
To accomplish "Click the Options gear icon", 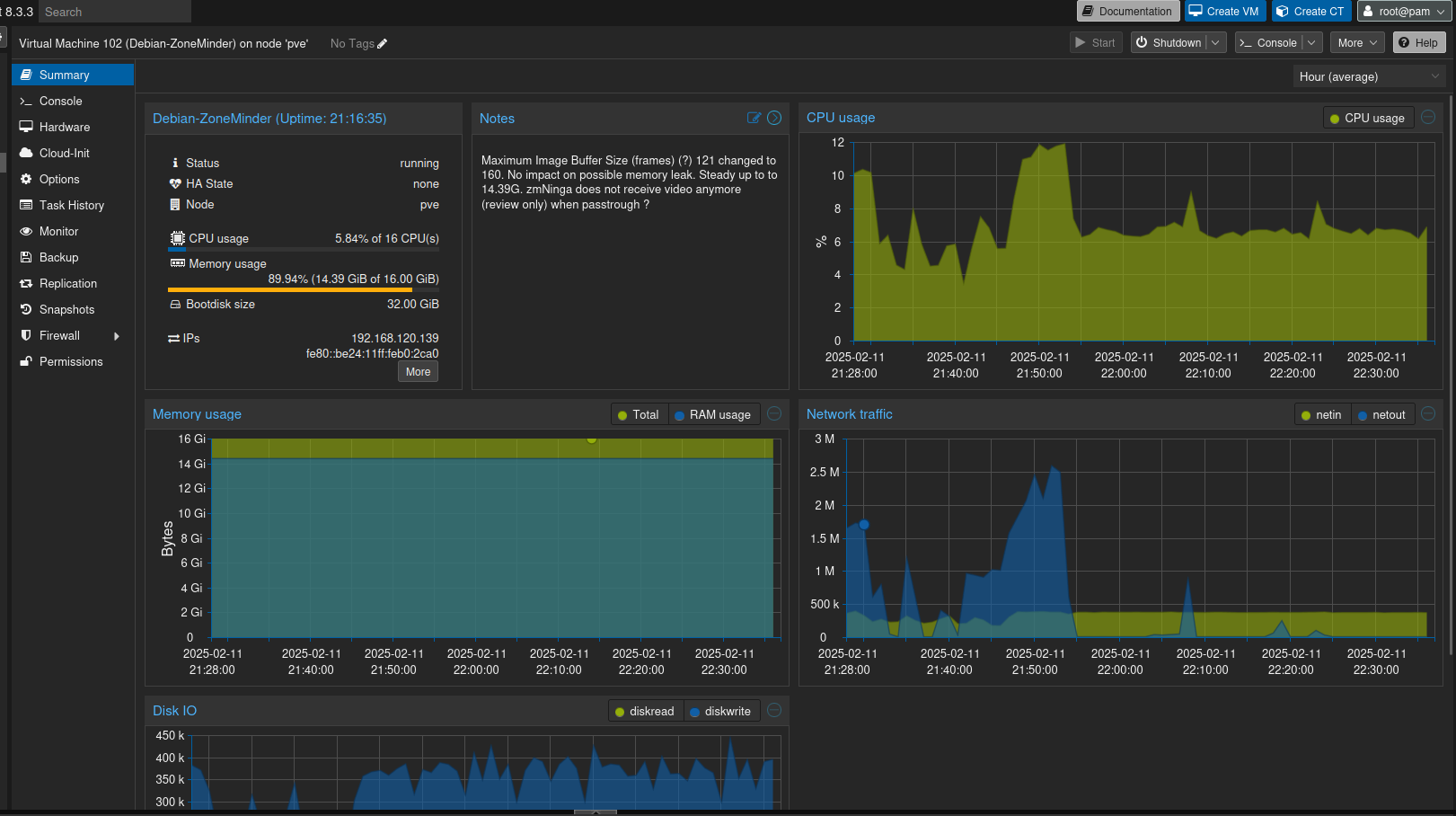I will (x=26, y=179).
